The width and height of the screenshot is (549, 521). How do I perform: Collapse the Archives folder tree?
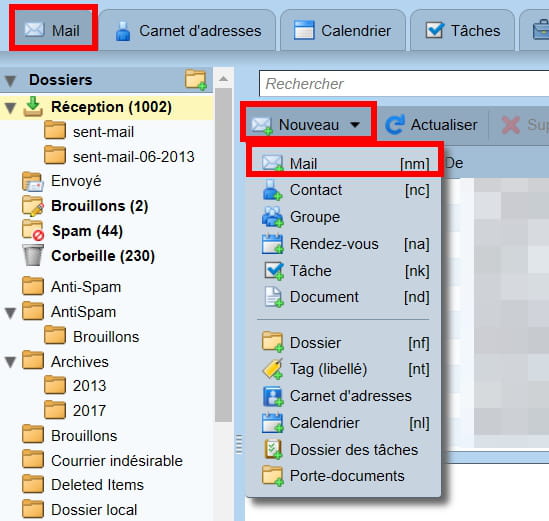[x=11, y=362]
